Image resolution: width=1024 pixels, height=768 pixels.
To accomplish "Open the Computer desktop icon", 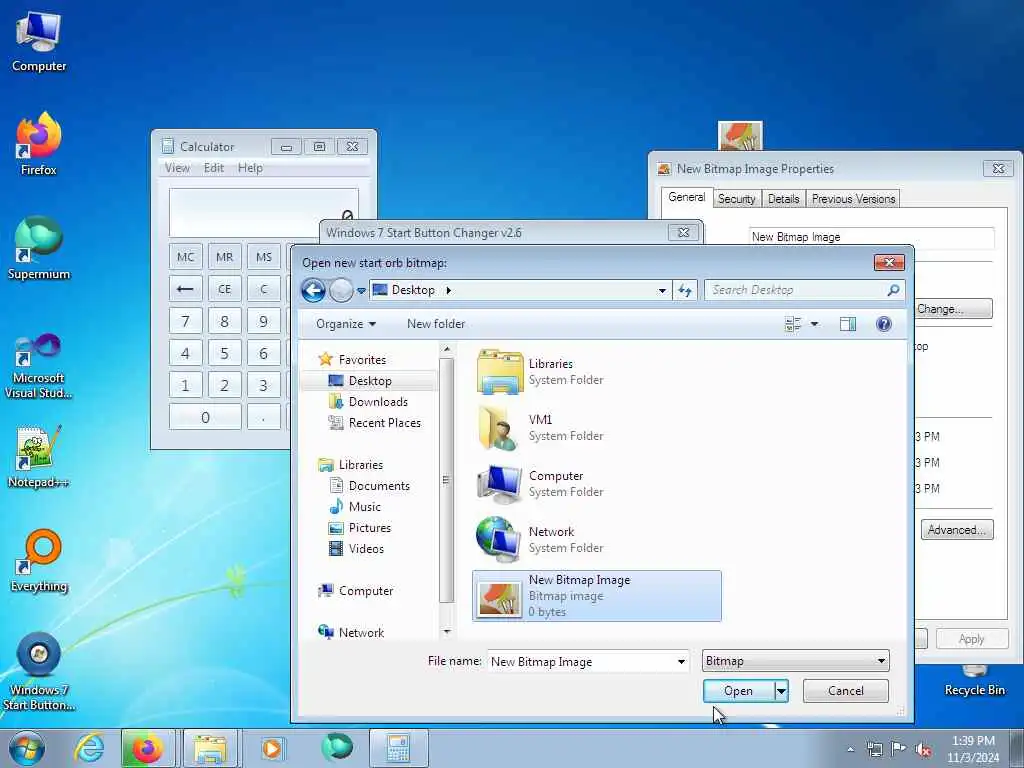I will pos(39,42).
